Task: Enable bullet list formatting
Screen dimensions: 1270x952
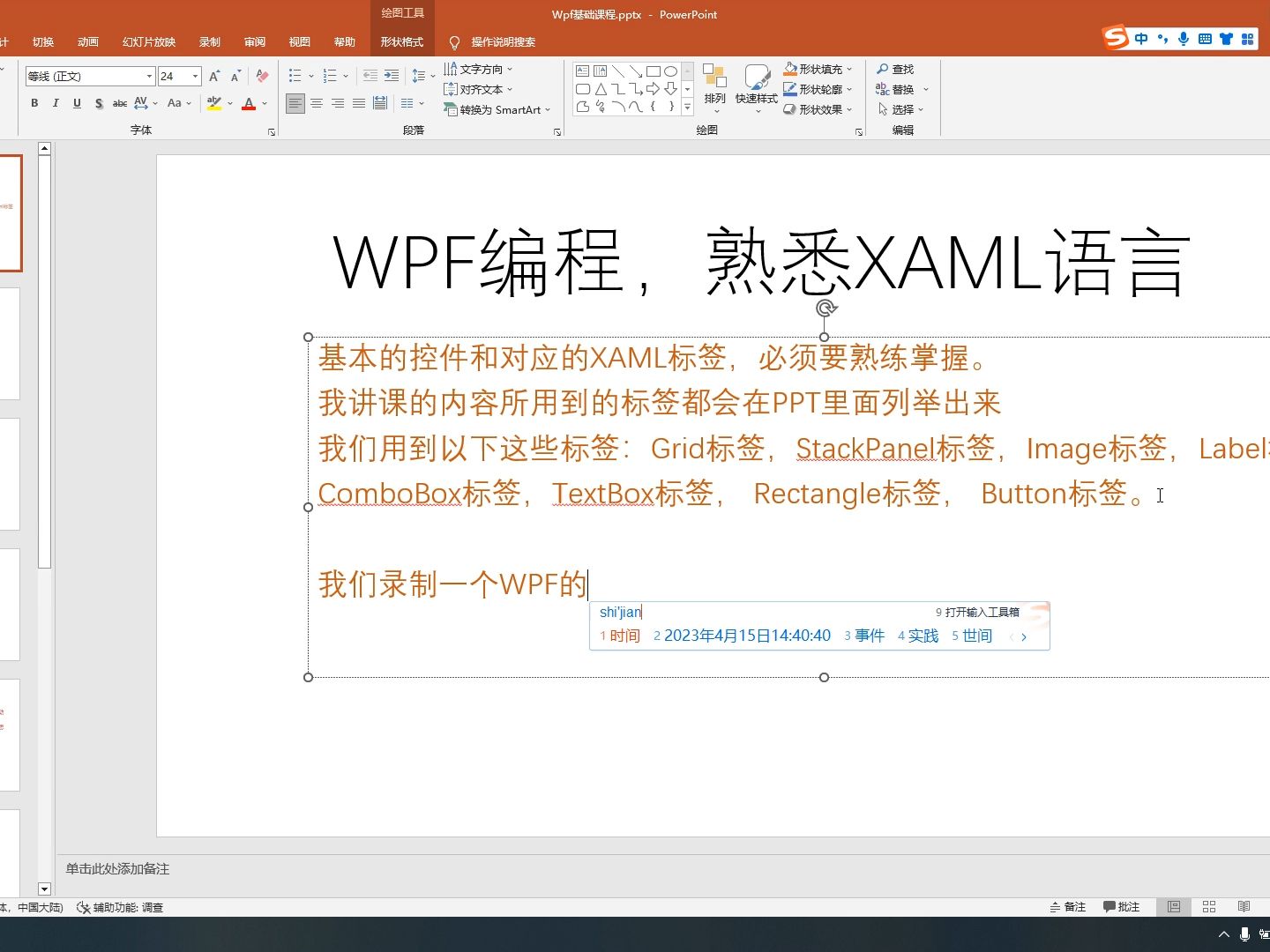Action: click(296, 76)
